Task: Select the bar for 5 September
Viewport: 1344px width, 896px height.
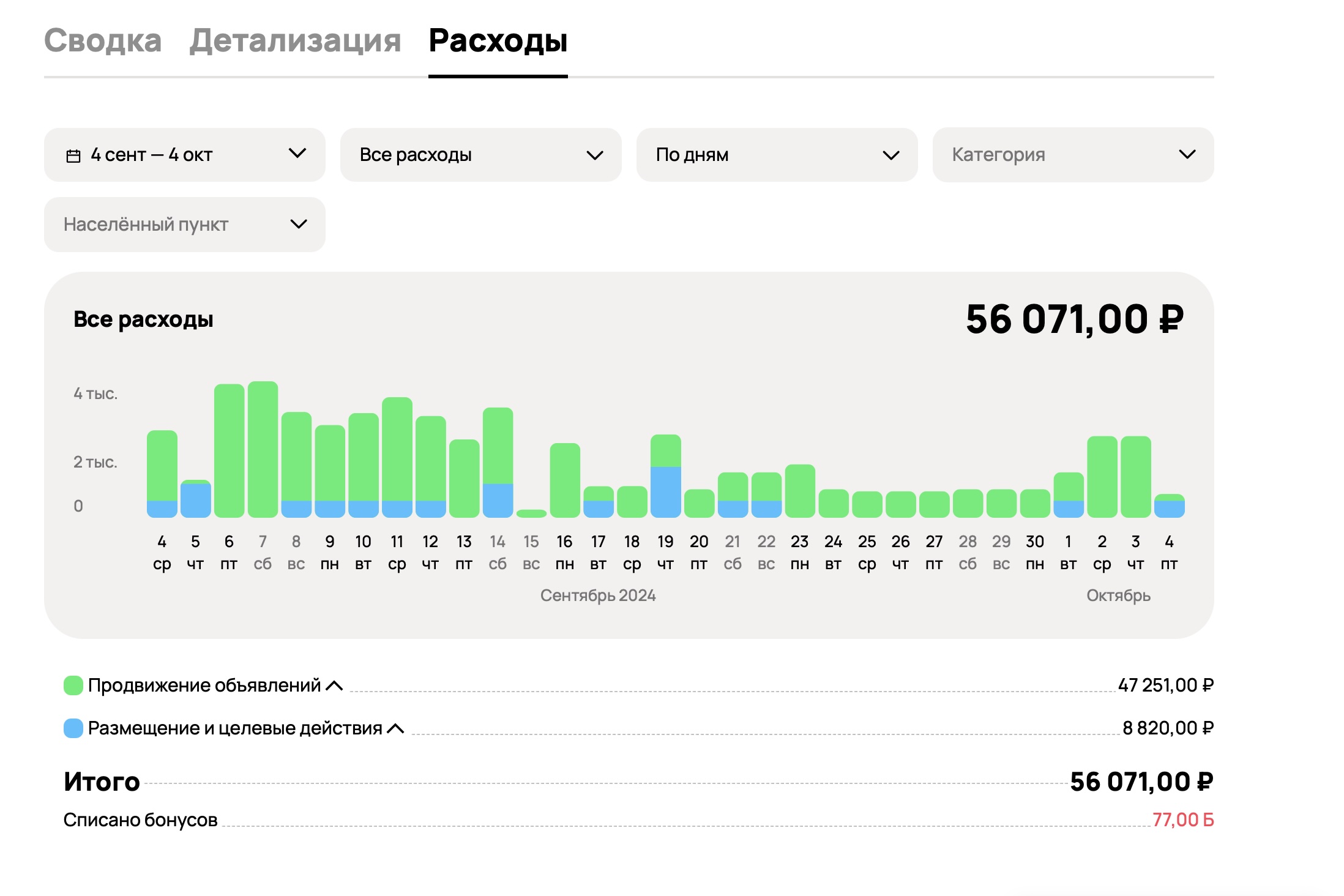Action: [196, 499]
